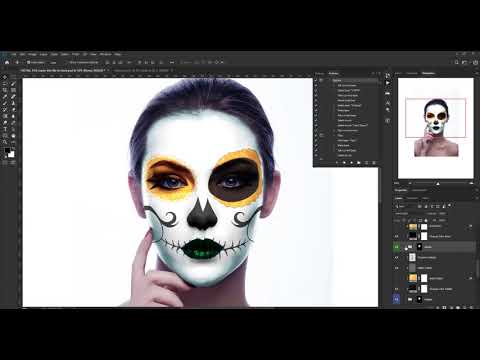Open the Auto-Select Layer dropdown
Image resolution: width=480 pixels, height=360 pixels.
point(54,62)
